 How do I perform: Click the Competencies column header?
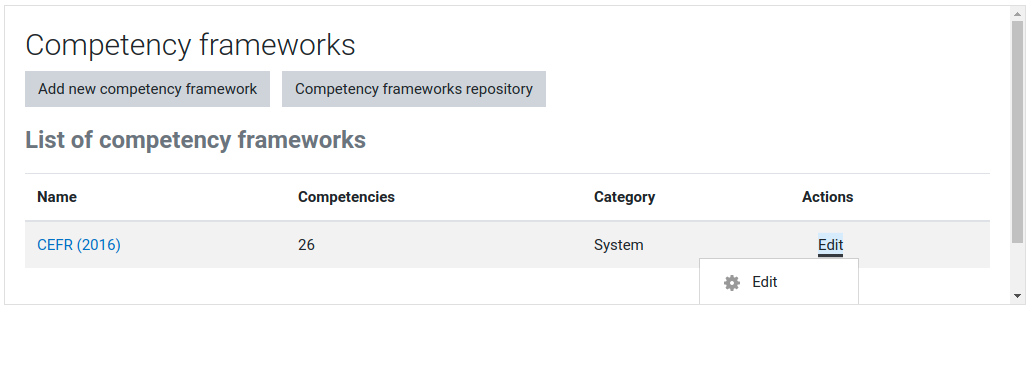point(347,197)
